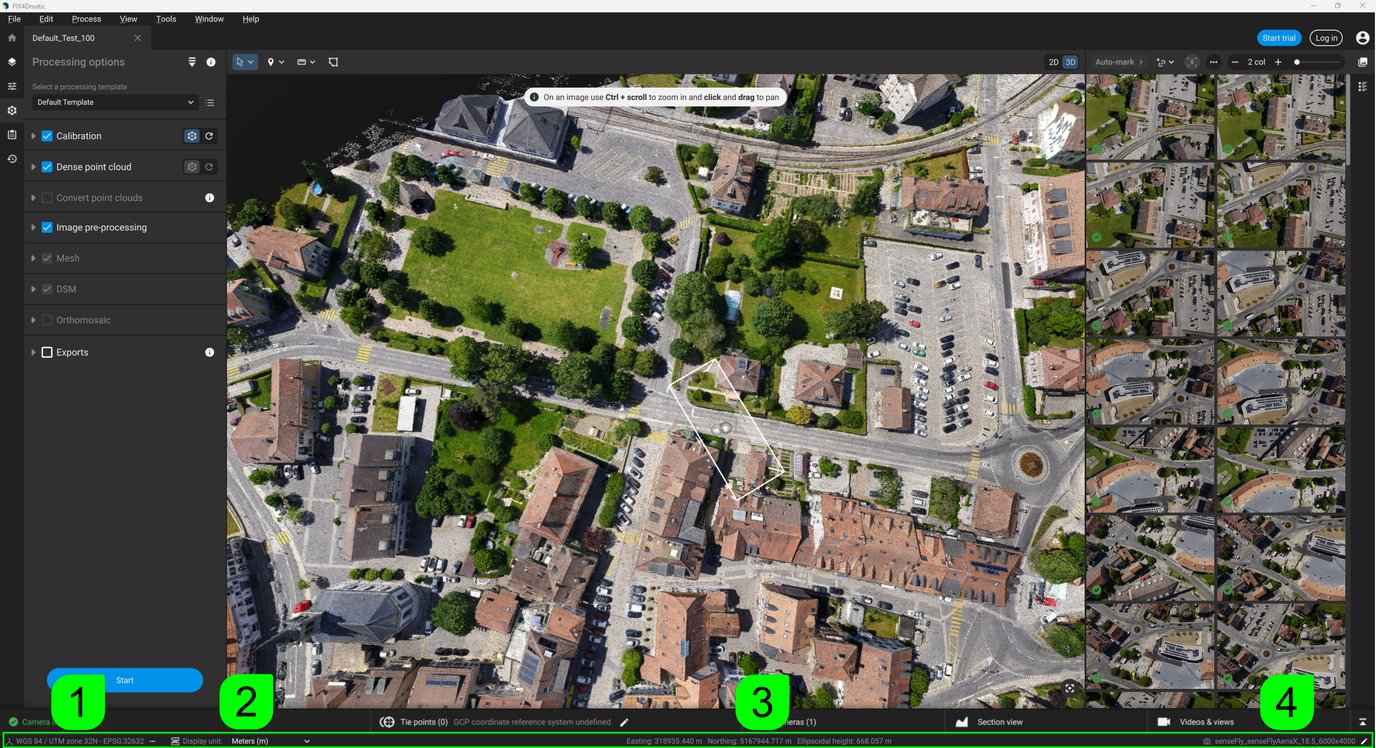
Task: Toggle the Image pre-processing checkbox
Action: point(47,228)
